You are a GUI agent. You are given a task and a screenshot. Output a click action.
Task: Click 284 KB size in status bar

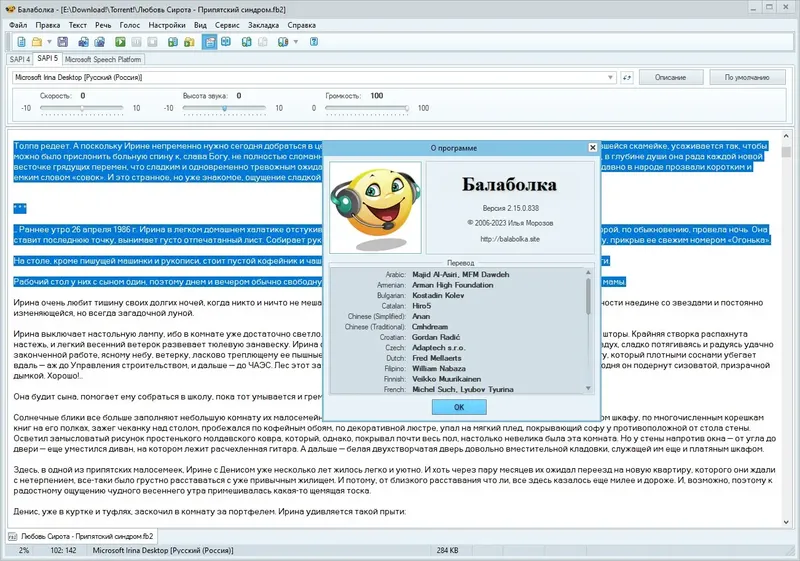click(447, 550)
